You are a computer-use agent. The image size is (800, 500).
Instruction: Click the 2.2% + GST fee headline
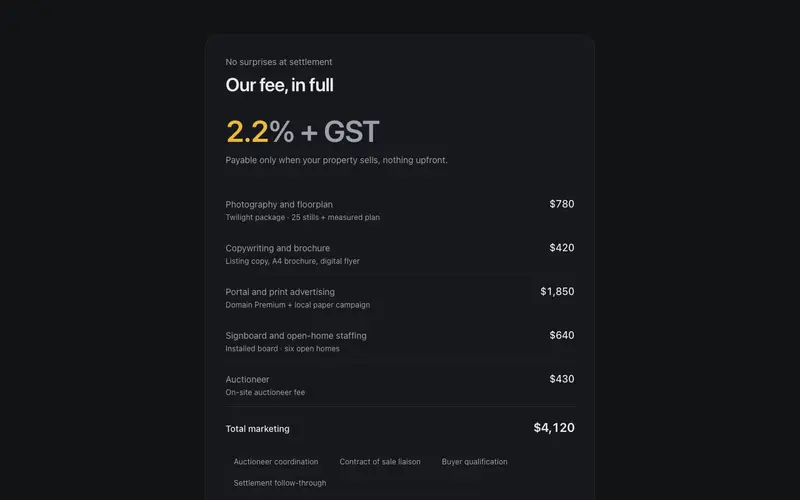click(303, 132)
